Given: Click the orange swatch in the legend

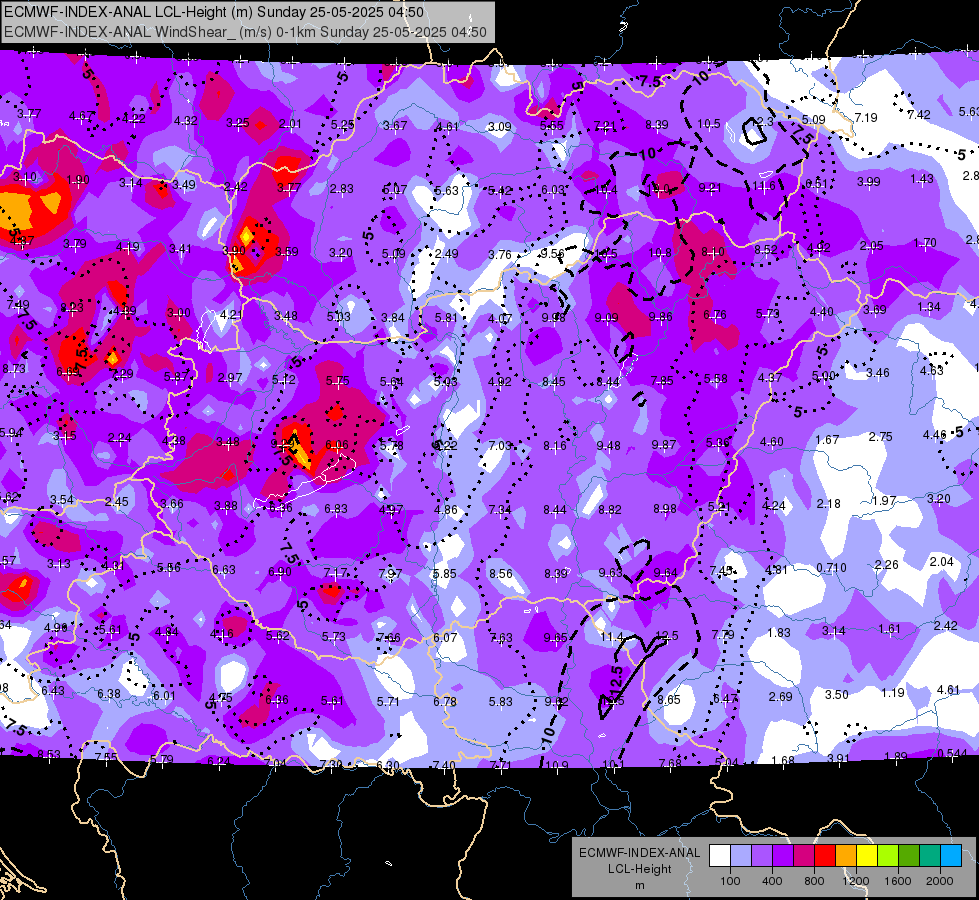Looking at the screenshot, I should pos(846,856).
